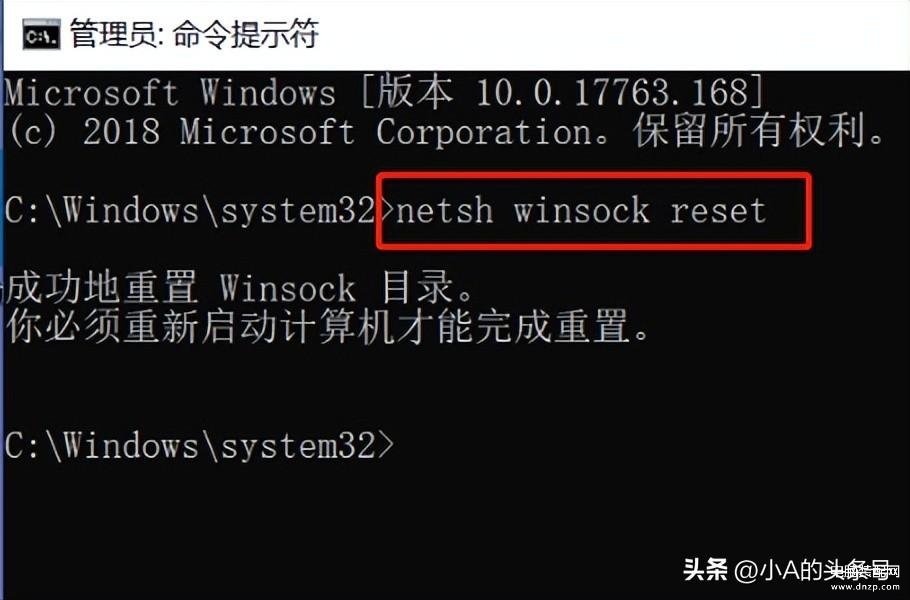This screenshot has height=600, width=910.
Task: Click the version number 10.0.17763.168
Action: [613, 93]
